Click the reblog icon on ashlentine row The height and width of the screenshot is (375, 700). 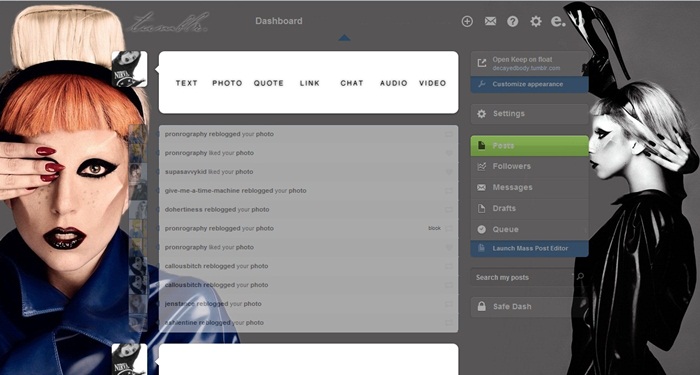point(449,322)
